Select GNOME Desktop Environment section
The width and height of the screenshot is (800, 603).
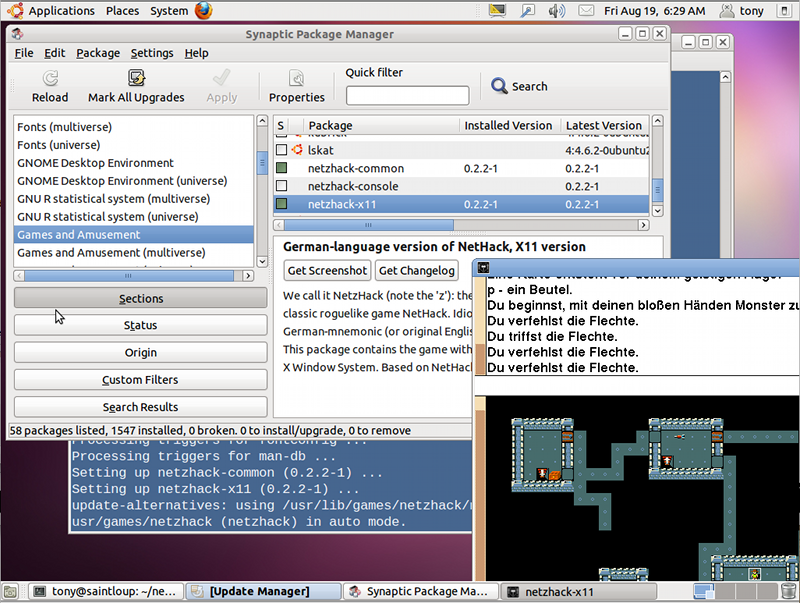(x=133, y=163)
